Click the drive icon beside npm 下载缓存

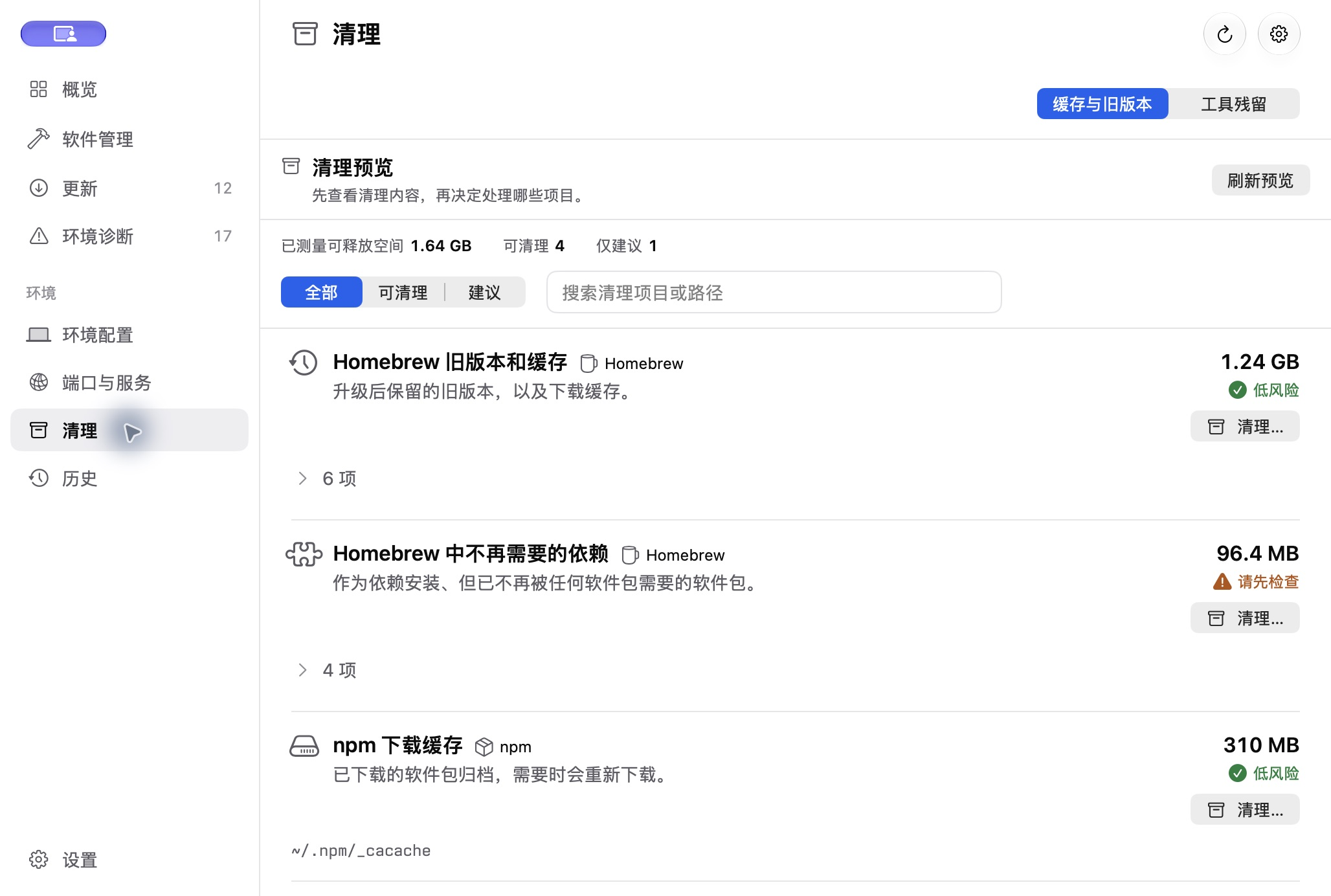coord(304,746)
